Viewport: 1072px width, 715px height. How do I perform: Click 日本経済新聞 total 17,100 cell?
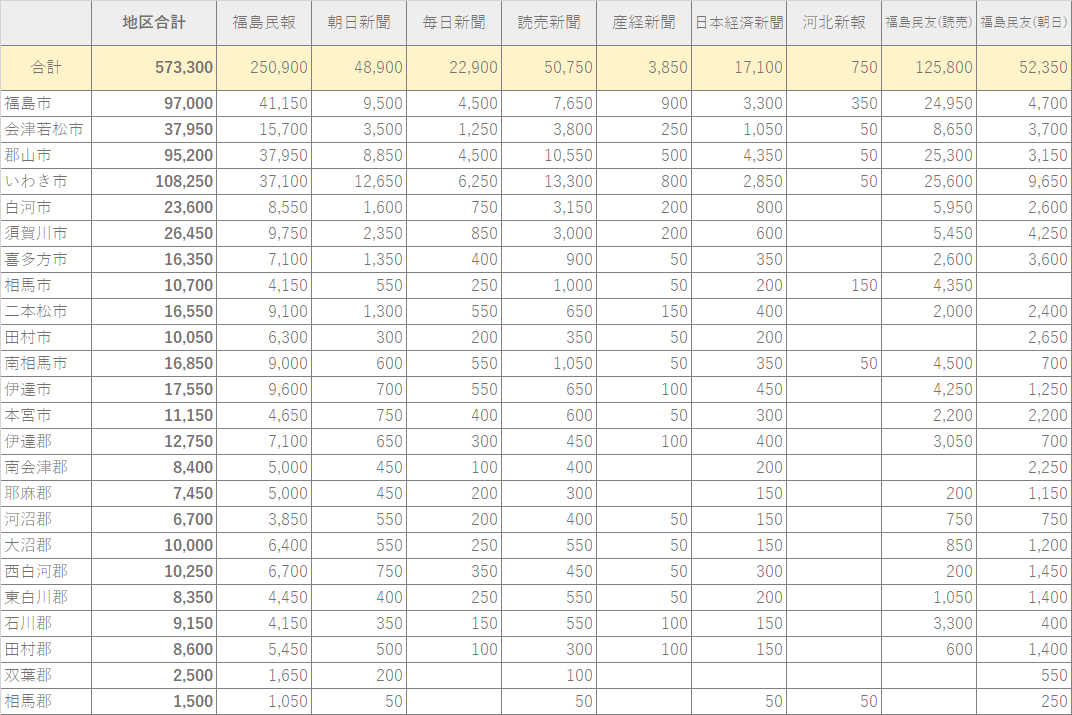pos(739,68)
